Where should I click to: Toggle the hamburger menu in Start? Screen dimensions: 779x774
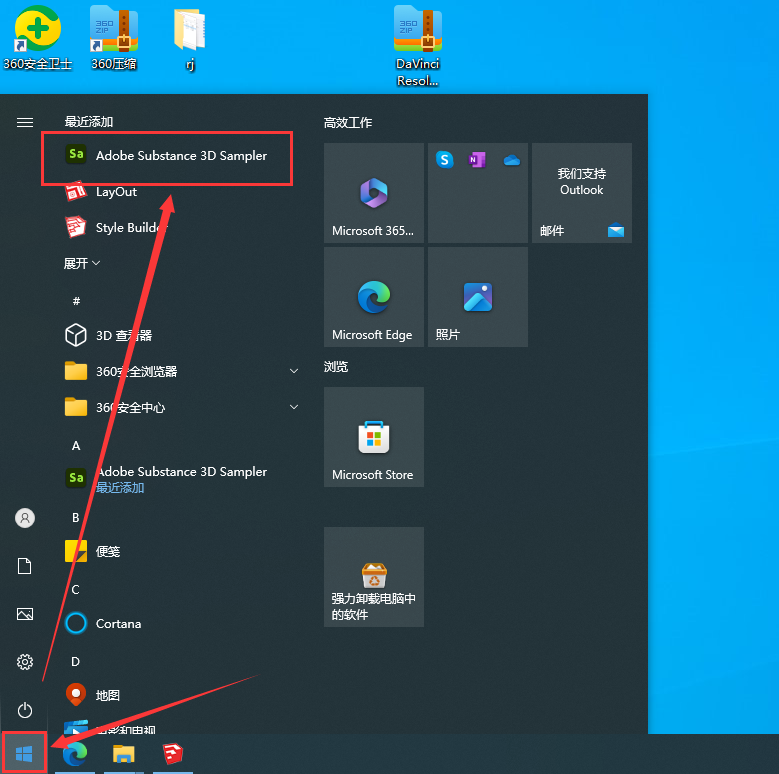click(x=25, y=122)
